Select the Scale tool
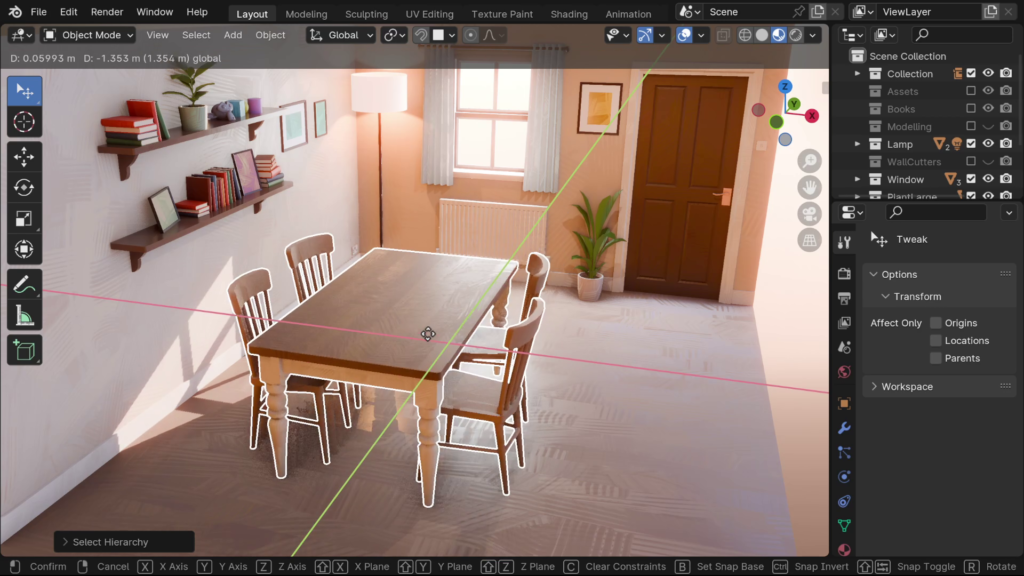The width and height of the screenshot is (1024, 576). coord(25,218)
